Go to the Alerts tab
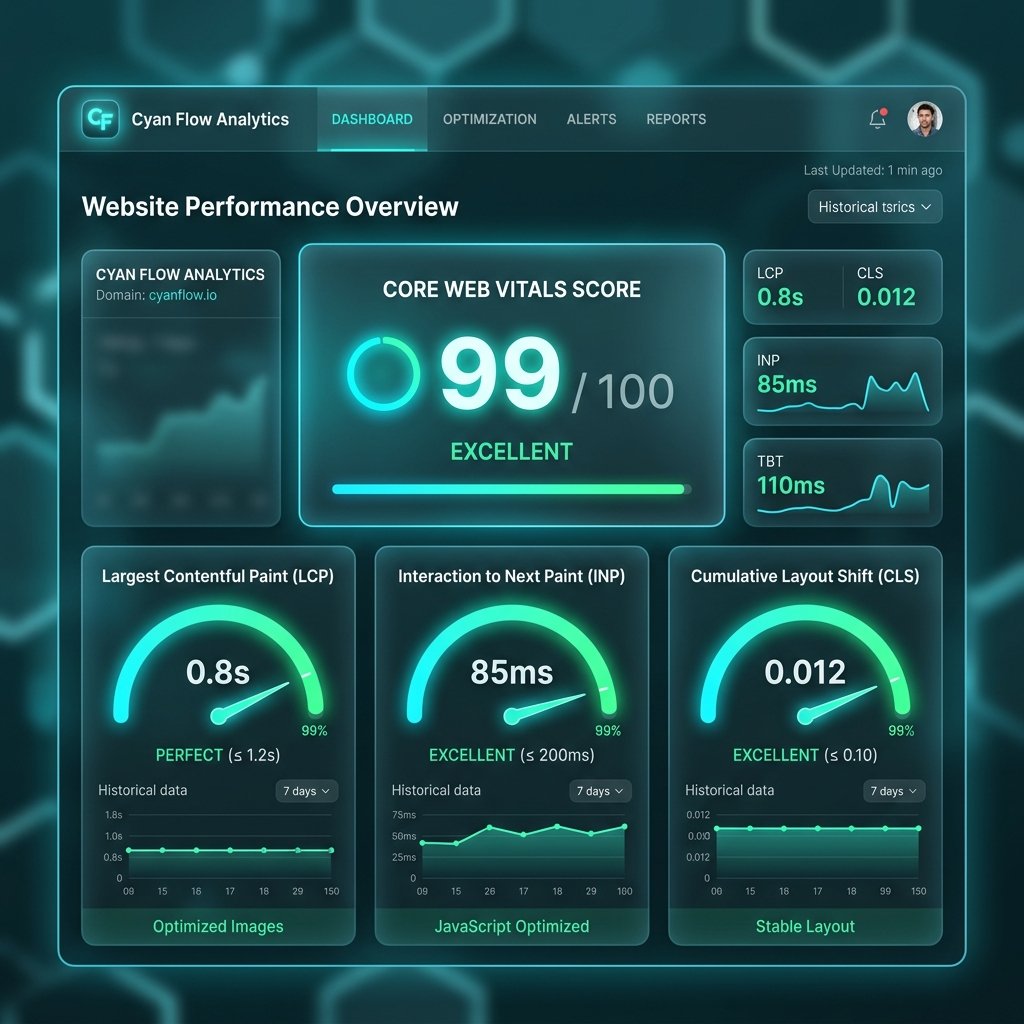 point(592,120)
